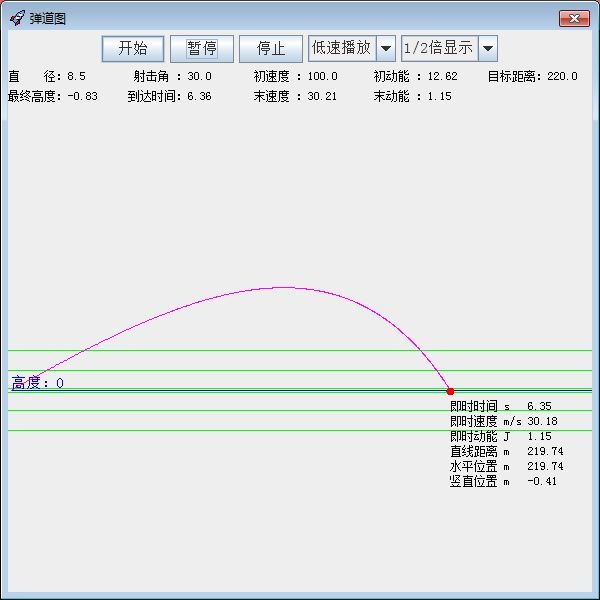Click the 即时动能 J readout
This screenshot has height=600, width=600.
[501, 436]
